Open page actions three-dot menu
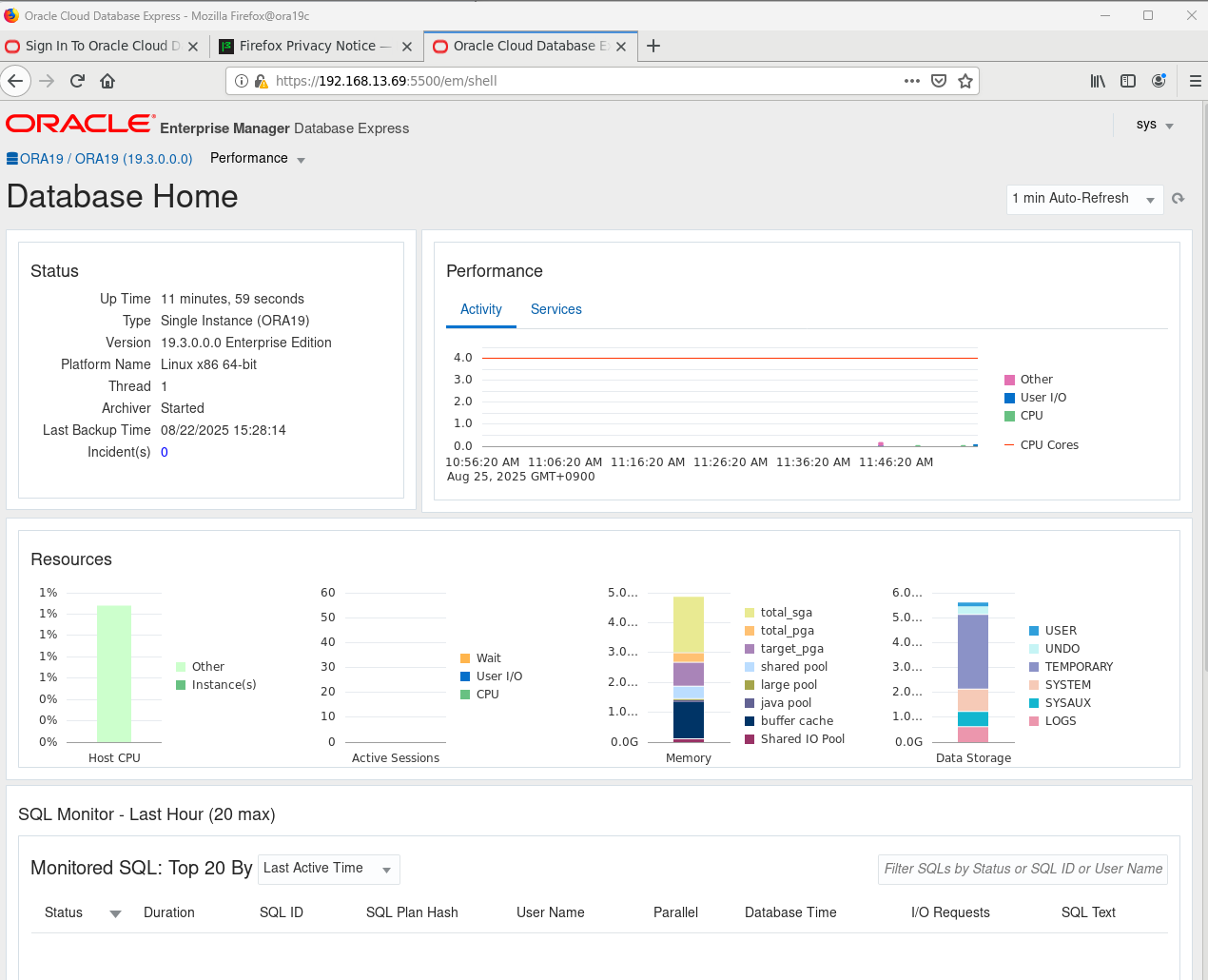 click(912, 81)
